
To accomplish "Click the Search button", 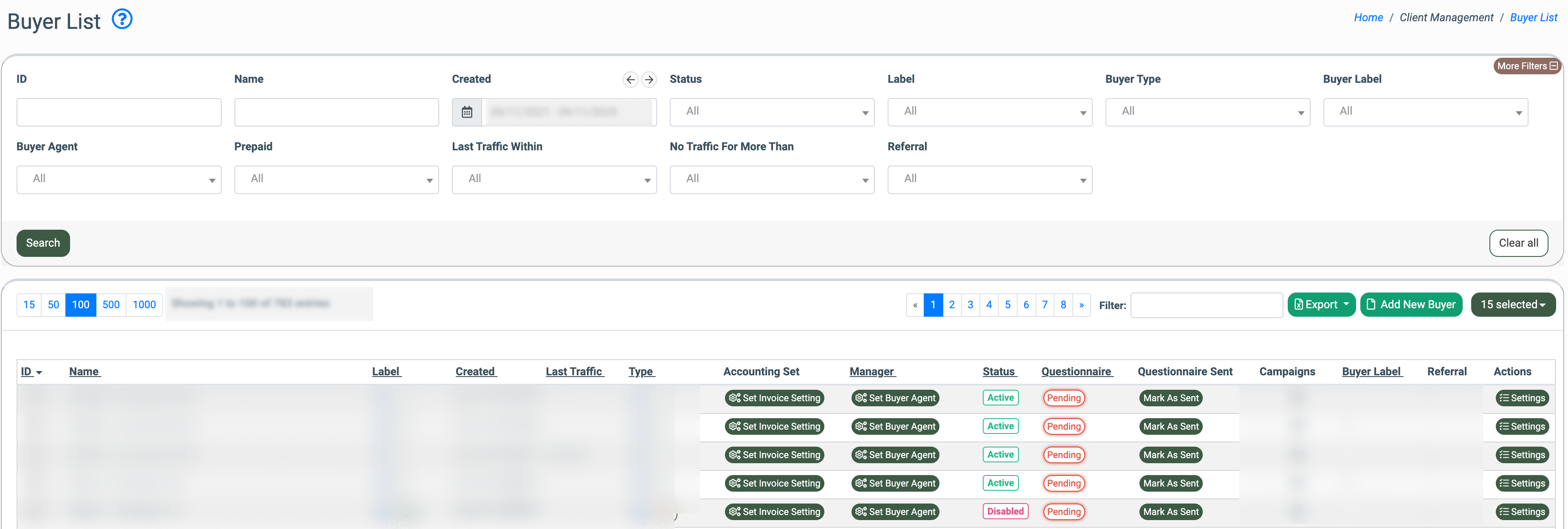I will pyautogui.click(x=42, y=243).
